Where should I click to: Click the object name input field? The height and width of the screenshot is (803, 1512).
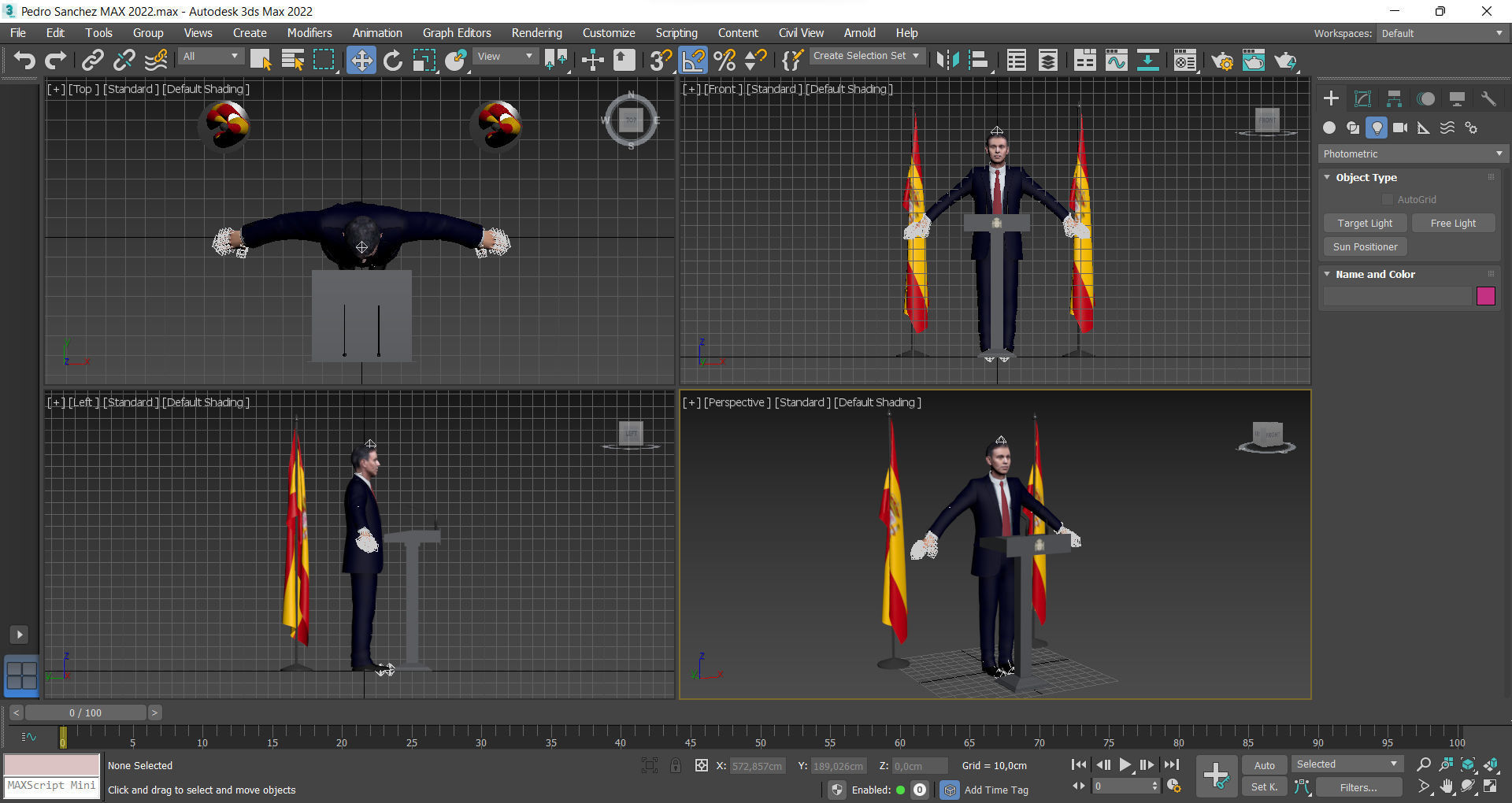[x=1398, y=296]
